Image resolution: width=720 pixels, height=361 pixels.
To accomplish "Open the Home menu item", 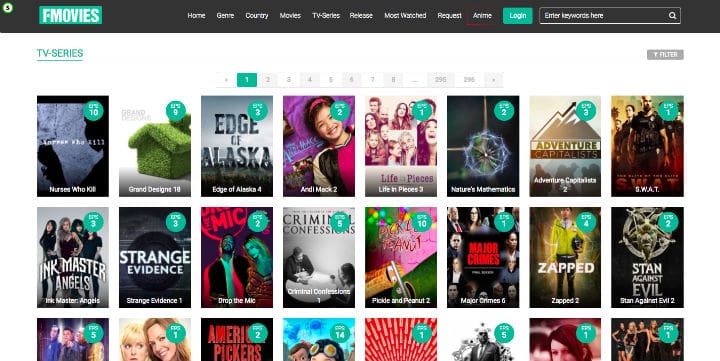I will (196, 16).
